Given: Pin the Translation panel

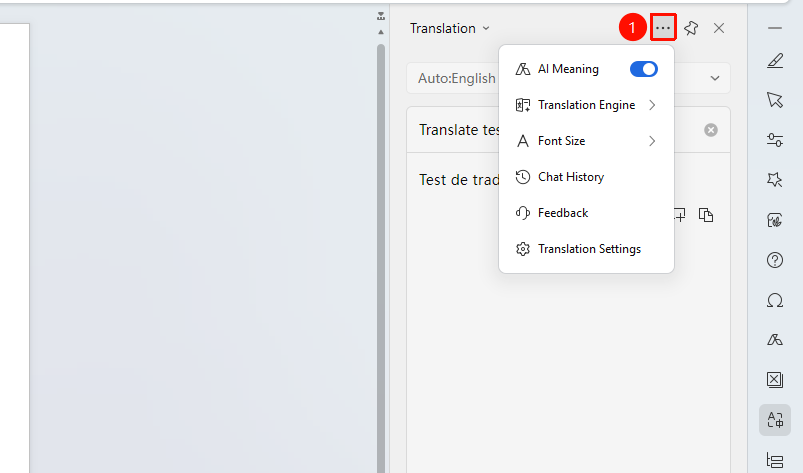Looking at the screenshot, I should point(691,28).
